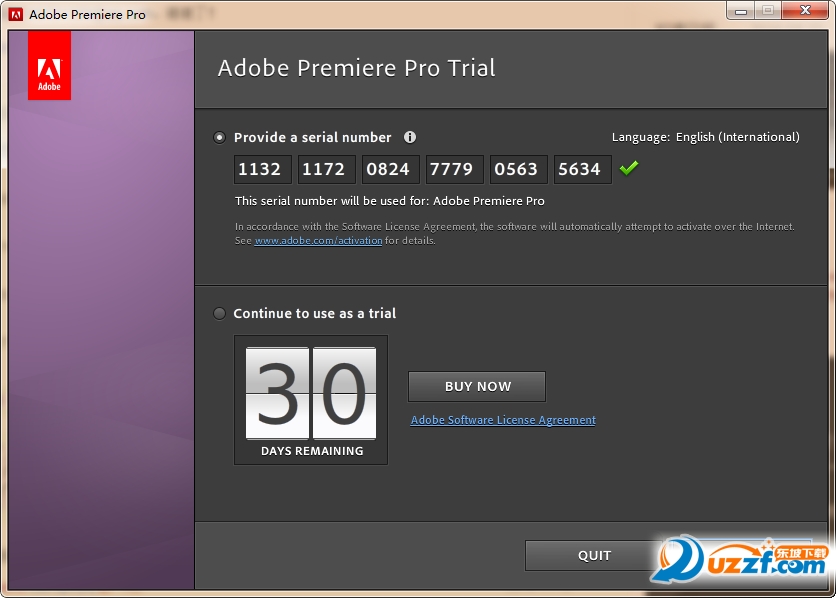Click 'This serial number will be used for' text
Image resolution: width=836 pixels, height=598 pixels.
[x=390, y=201]
